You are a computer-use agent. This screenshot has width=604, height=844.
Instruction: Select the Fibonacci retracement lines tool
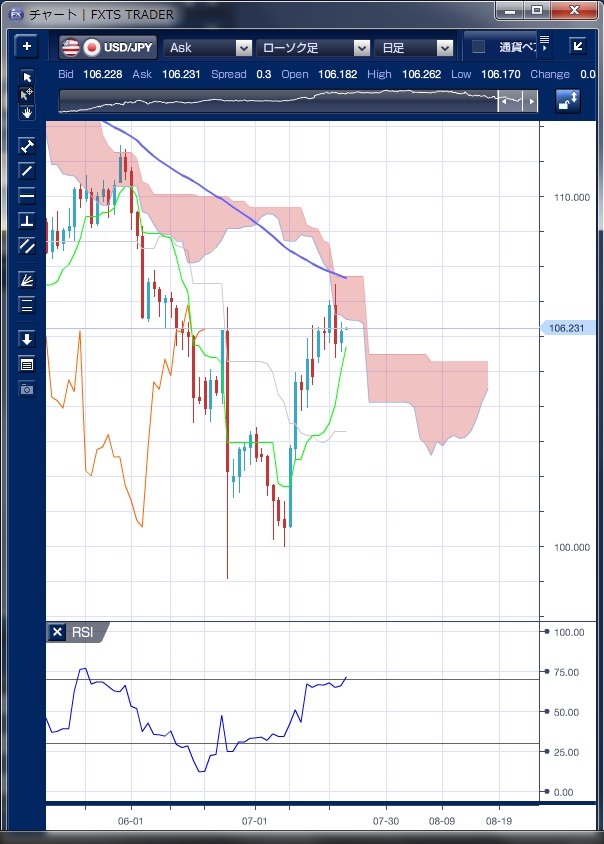point(27,305)
